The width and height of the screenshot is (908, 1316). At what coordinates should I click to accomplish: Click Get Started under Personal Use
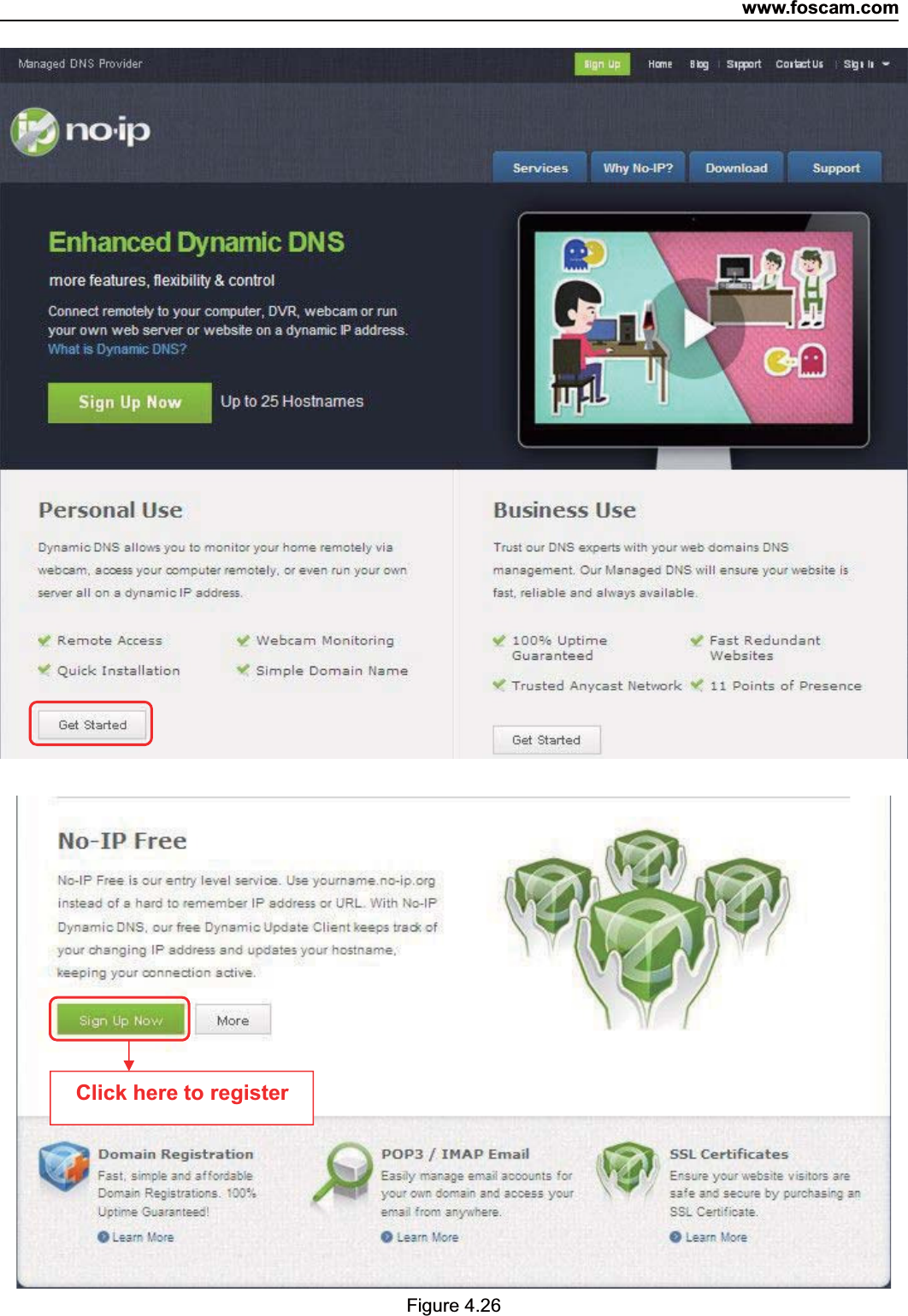[92, 725]
